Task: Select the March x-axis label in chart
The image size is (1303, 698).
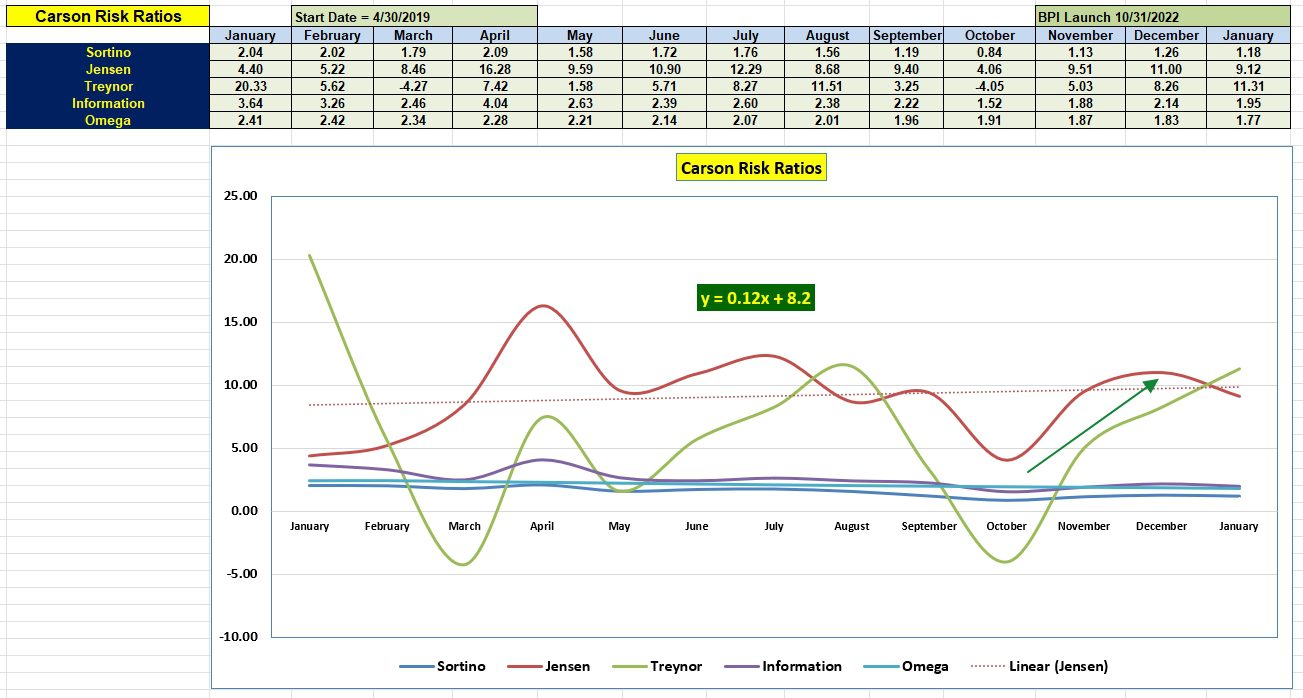Action: point(464,526)
